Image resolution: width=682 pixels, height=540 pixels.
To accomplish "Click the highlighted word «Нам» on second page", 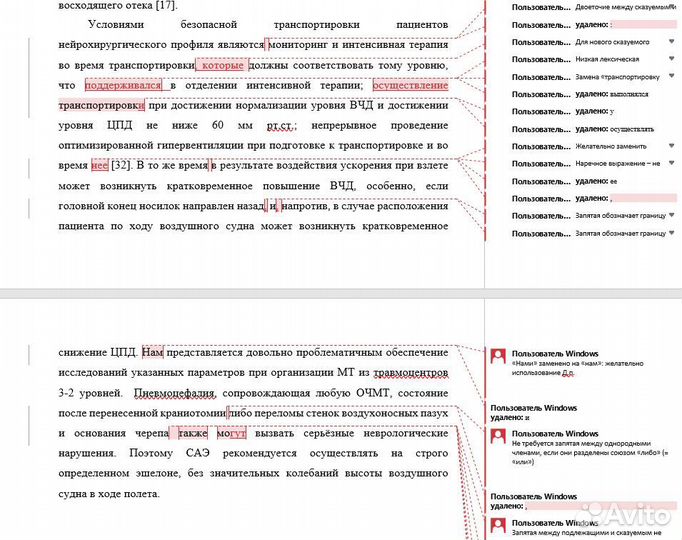I will pos(151,352).
